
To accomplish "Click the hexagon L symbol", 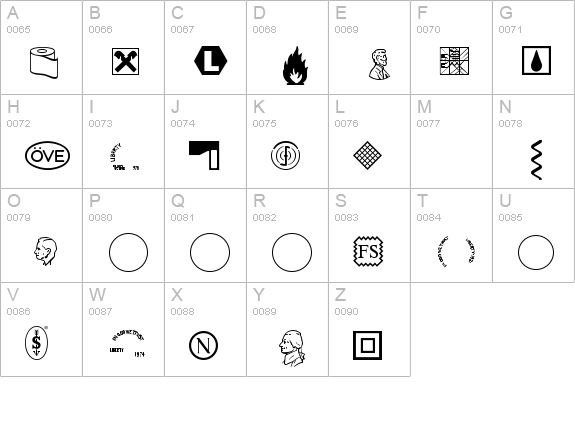I will click(210, 61).
